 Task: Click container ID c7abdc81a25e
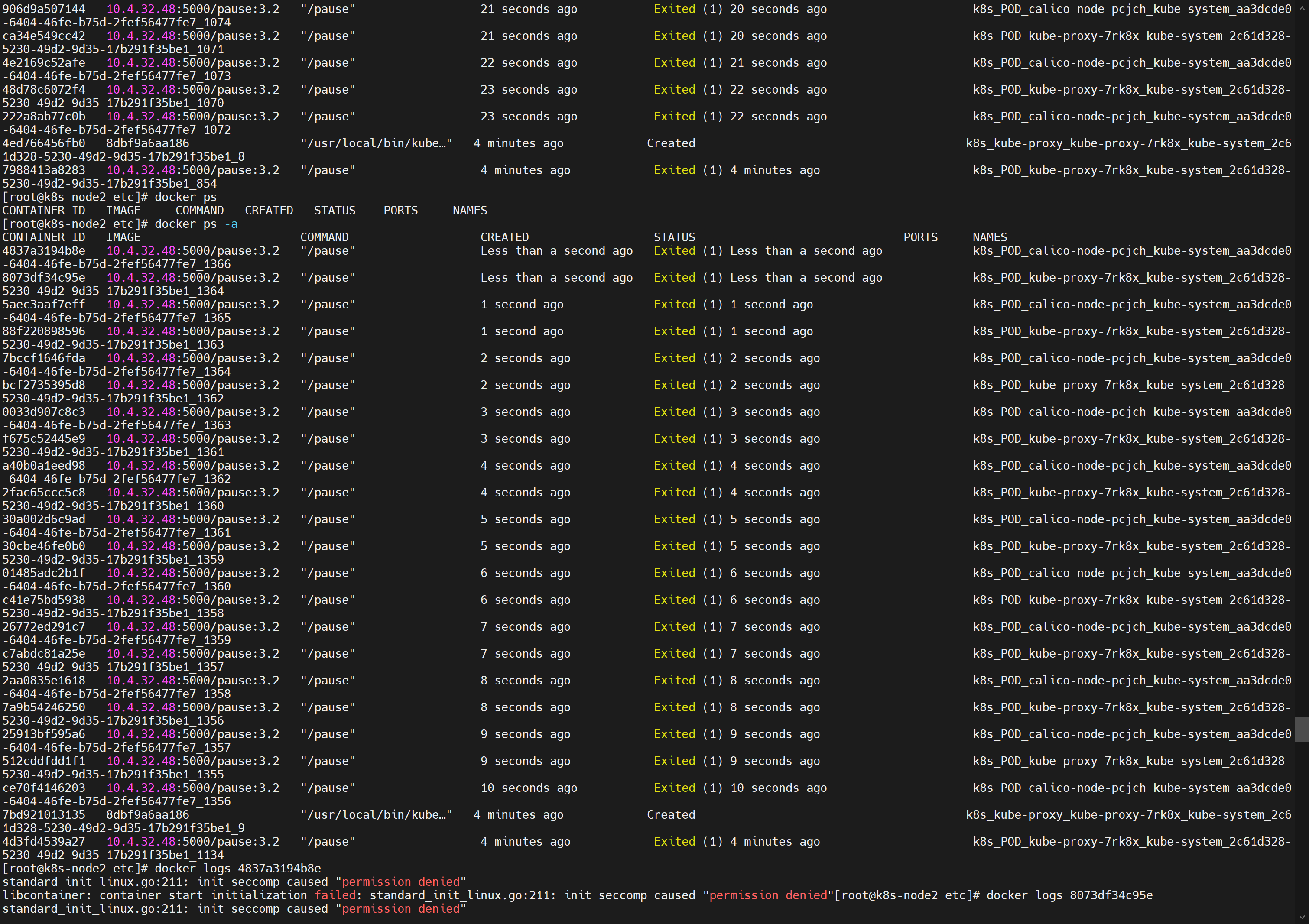pyautogui.click(x=44, y=653)
